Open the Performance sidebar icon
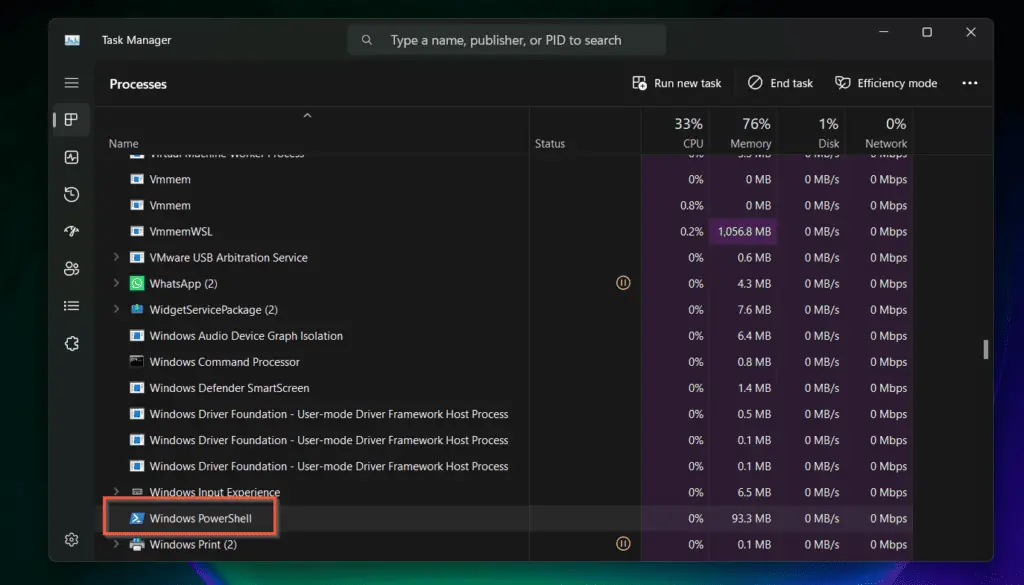 (x=72, y=157)
